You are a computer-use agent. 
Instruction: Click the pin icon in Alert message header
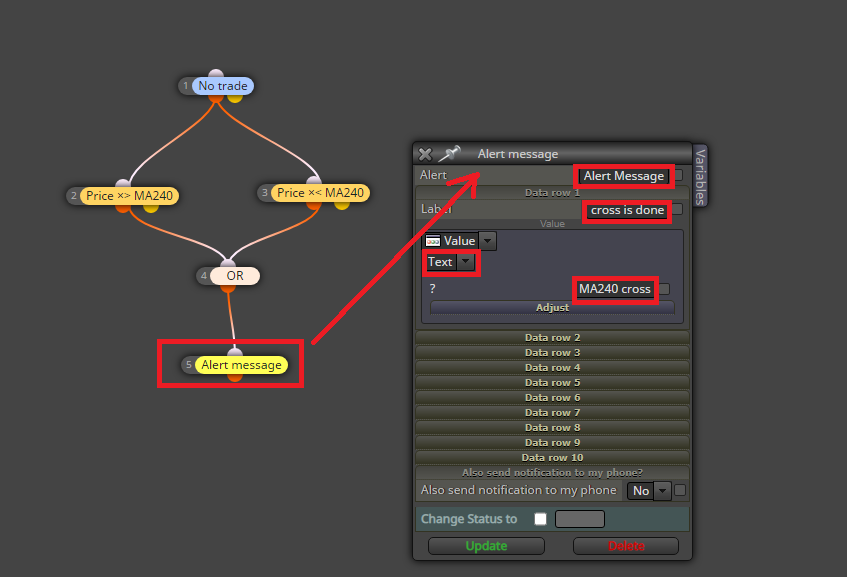pos(449,153)
